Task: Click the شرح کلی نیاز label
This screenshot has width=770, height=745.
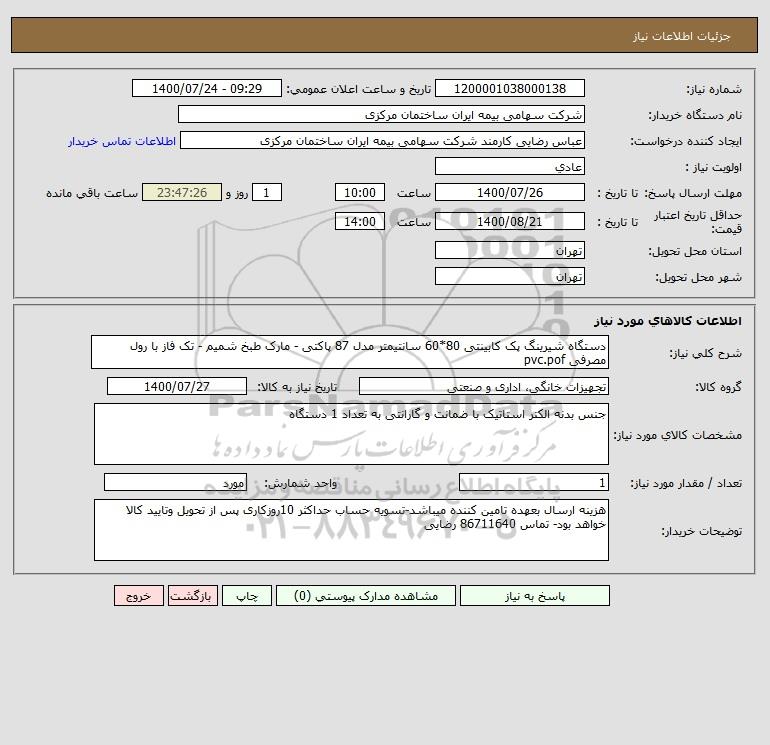Action: [706, 353]
